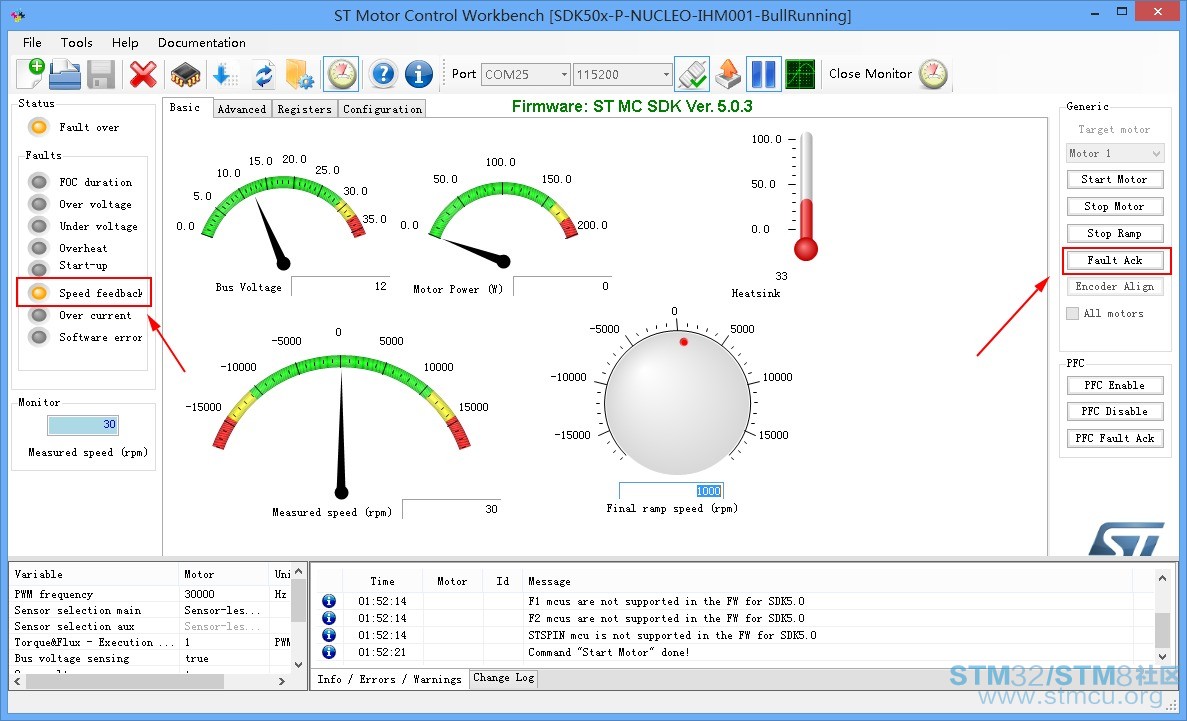Viewport: 1187px width, 721px height.
Task: Switch to the Registers tab
Action: point(304,109)
